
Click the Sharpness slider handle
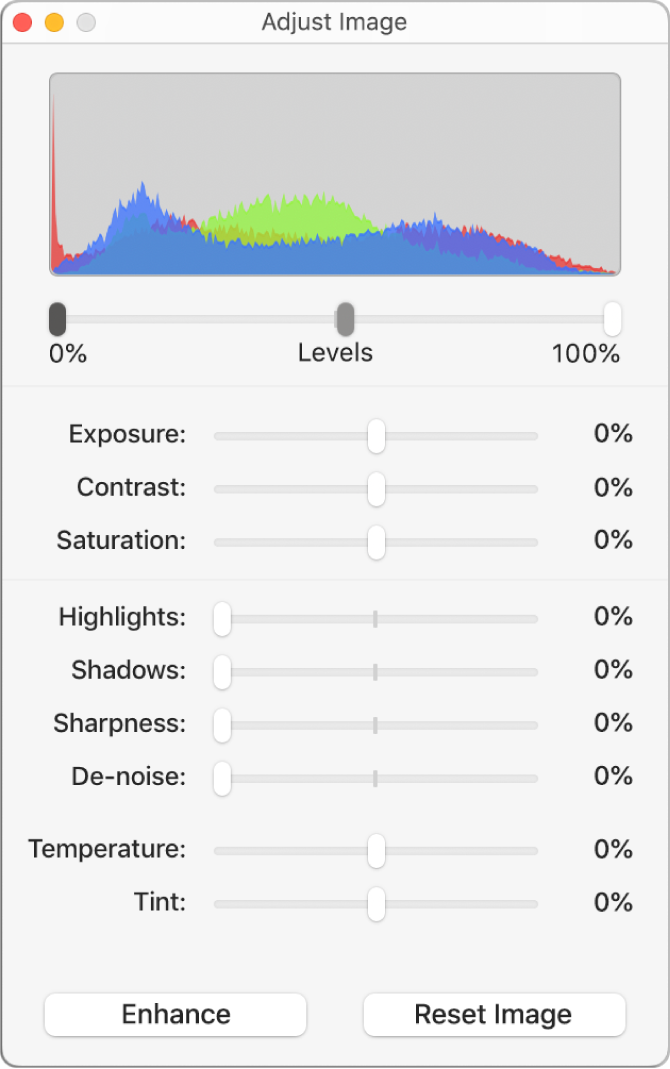pos(222,724)
